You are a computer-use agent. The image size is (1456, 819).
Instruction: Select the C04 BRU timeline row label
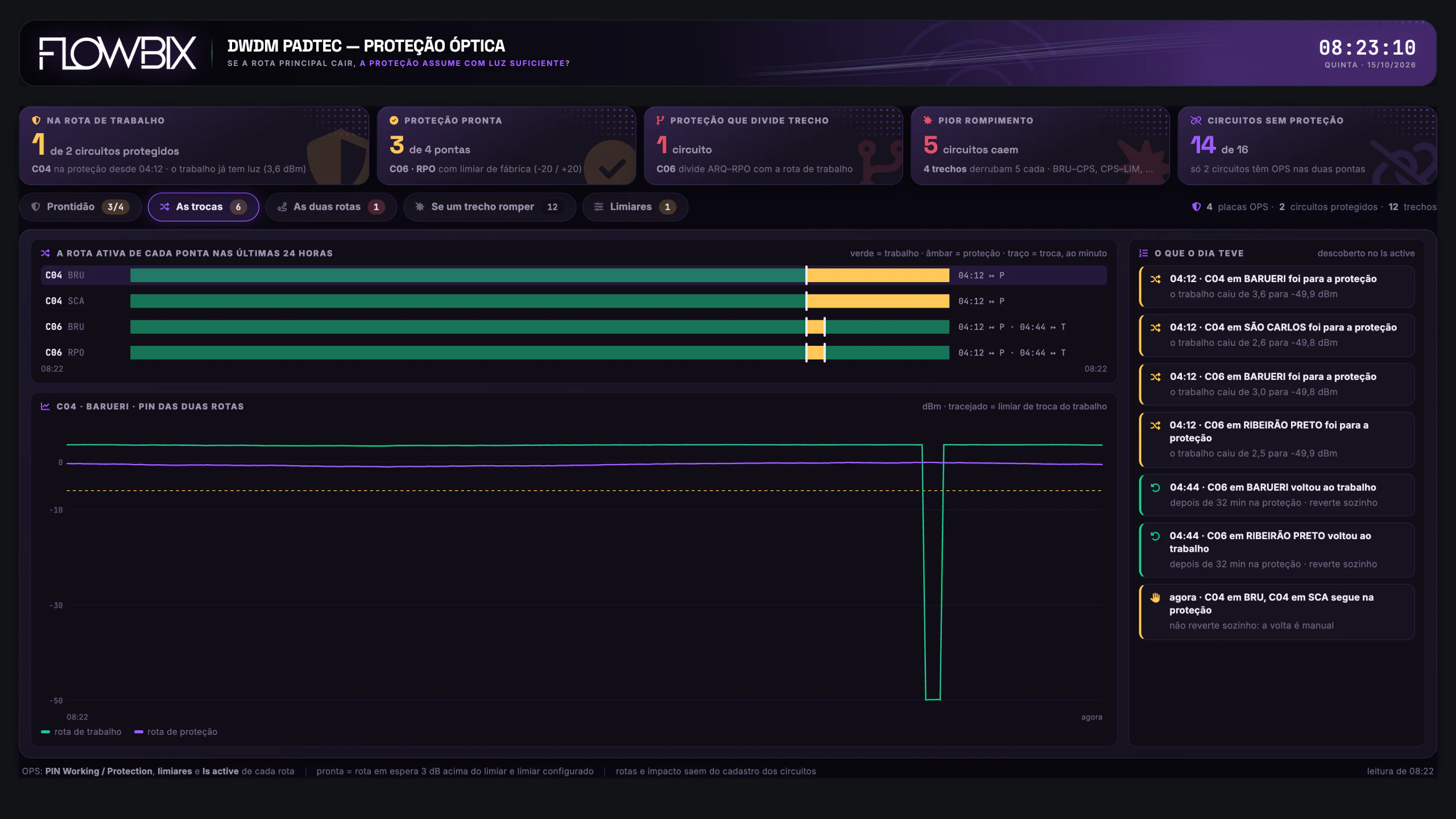65,275
